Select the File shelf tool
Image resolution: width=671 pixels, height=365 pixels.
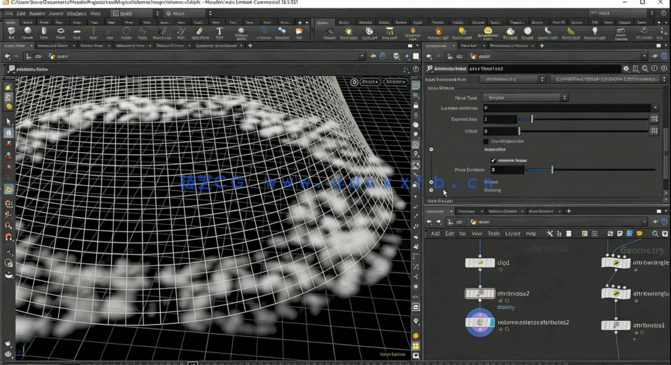pos(299,33)
